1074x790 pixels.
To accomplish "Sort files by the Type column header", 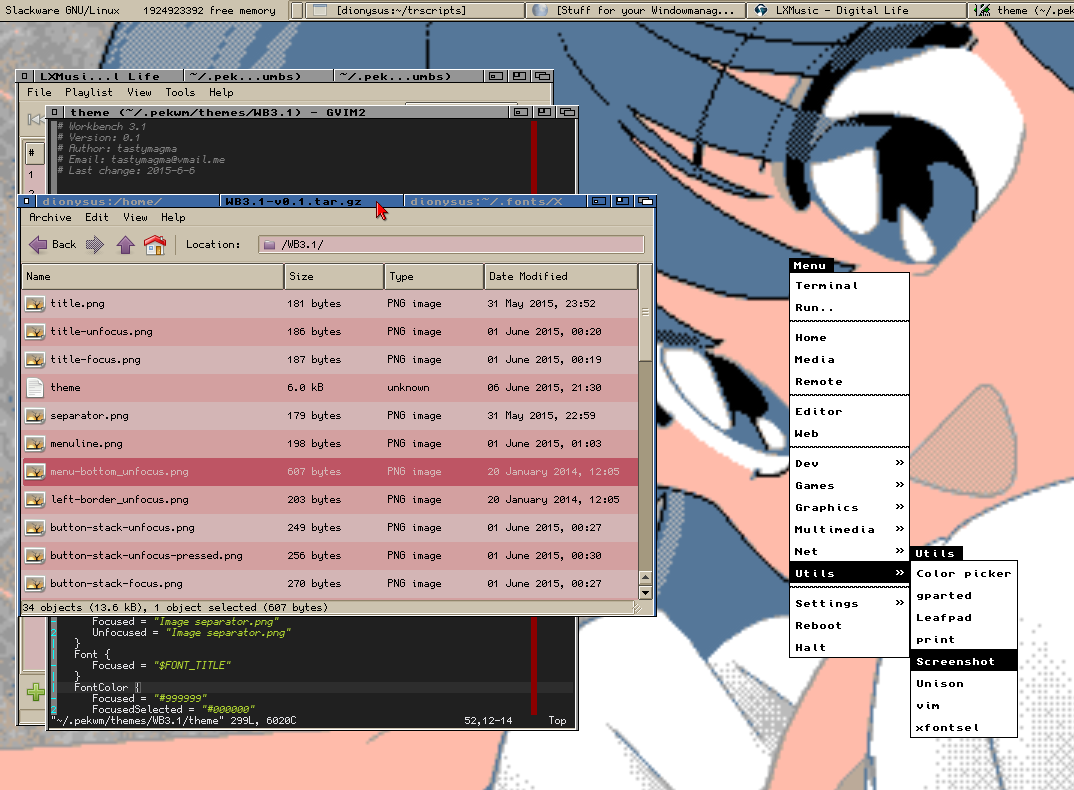I will [434, 277].
